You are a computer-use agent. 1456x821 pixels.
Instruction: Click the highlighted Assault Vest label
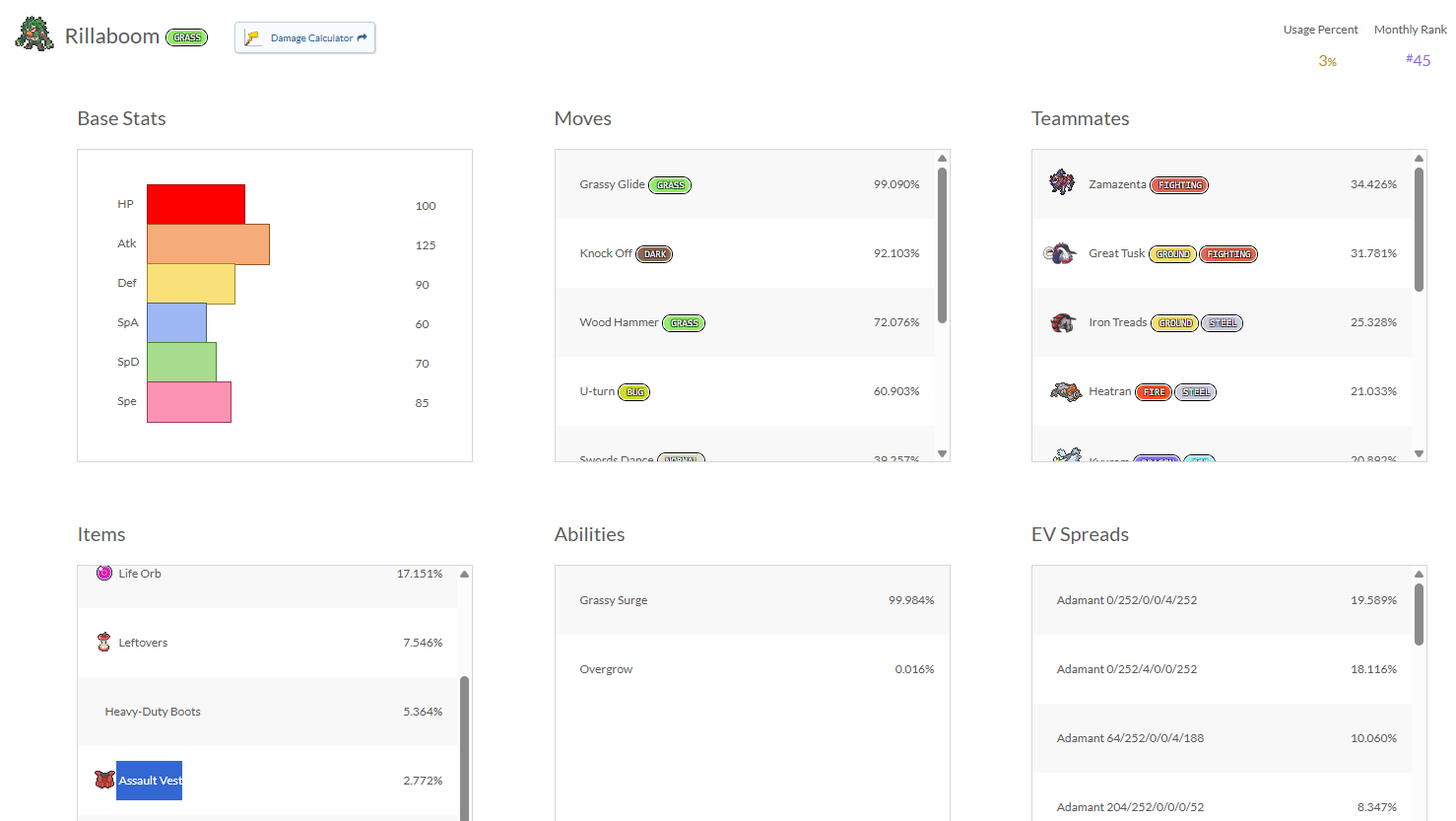[150, 781]
